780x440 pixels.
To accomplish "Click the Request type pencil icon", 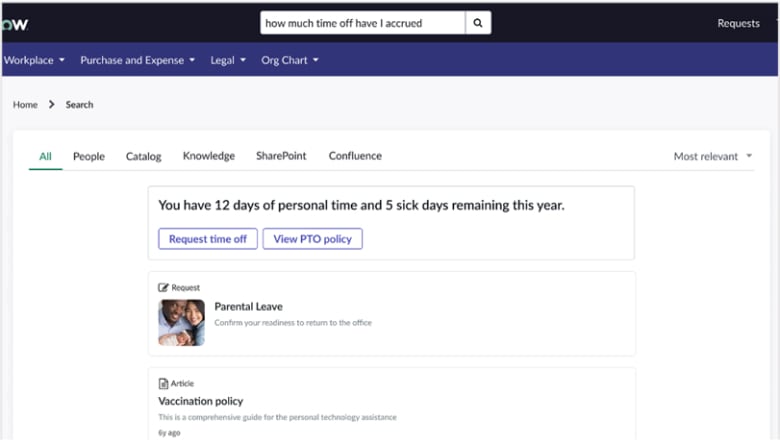I will (x=163, y=287).
